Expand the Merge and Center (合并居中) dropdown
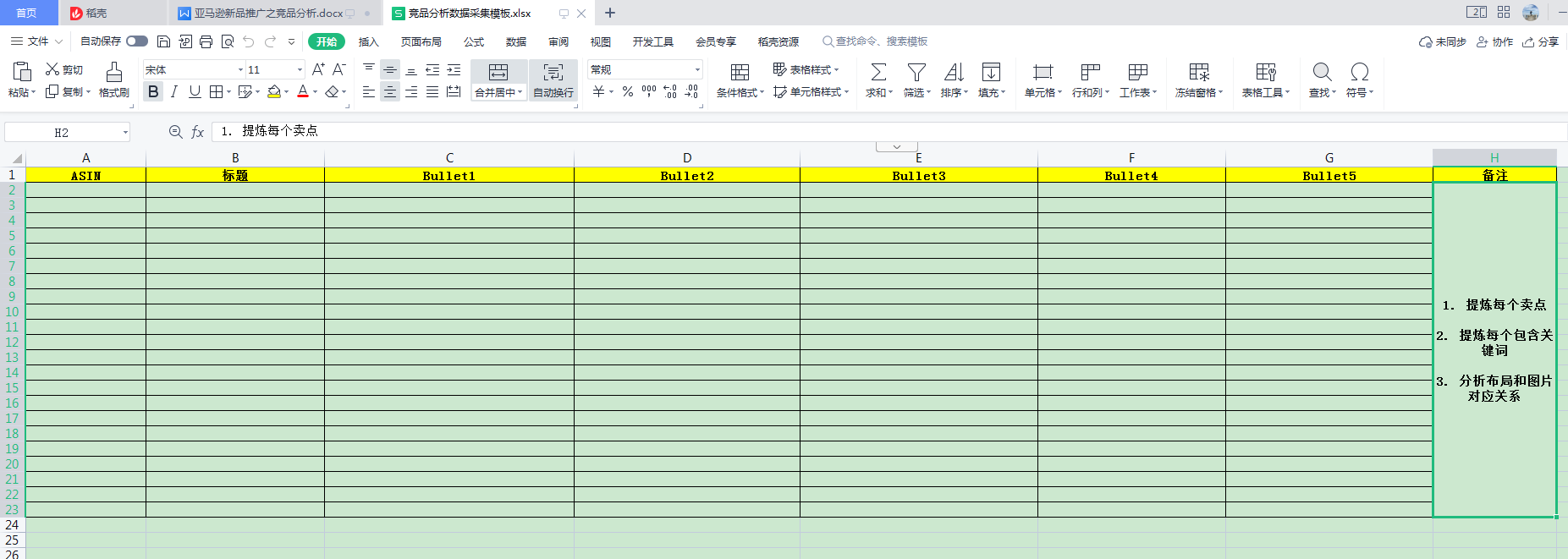Viewport: 1568px width, 559px height. click(x=520, y=92)
